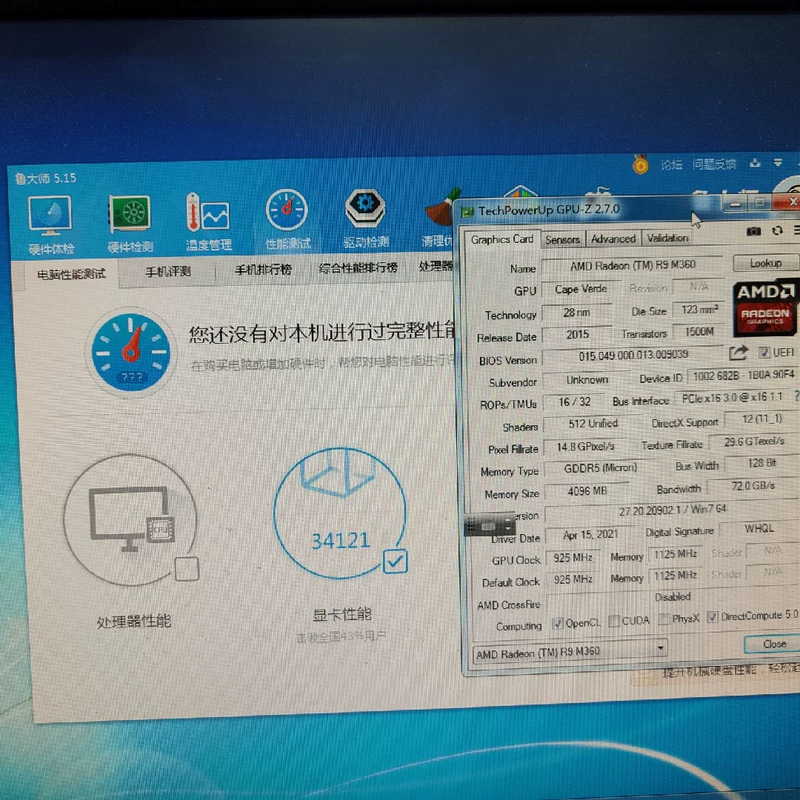Toggle the DirectCompute 5.0 checkbox

click(x=712, y=617)
